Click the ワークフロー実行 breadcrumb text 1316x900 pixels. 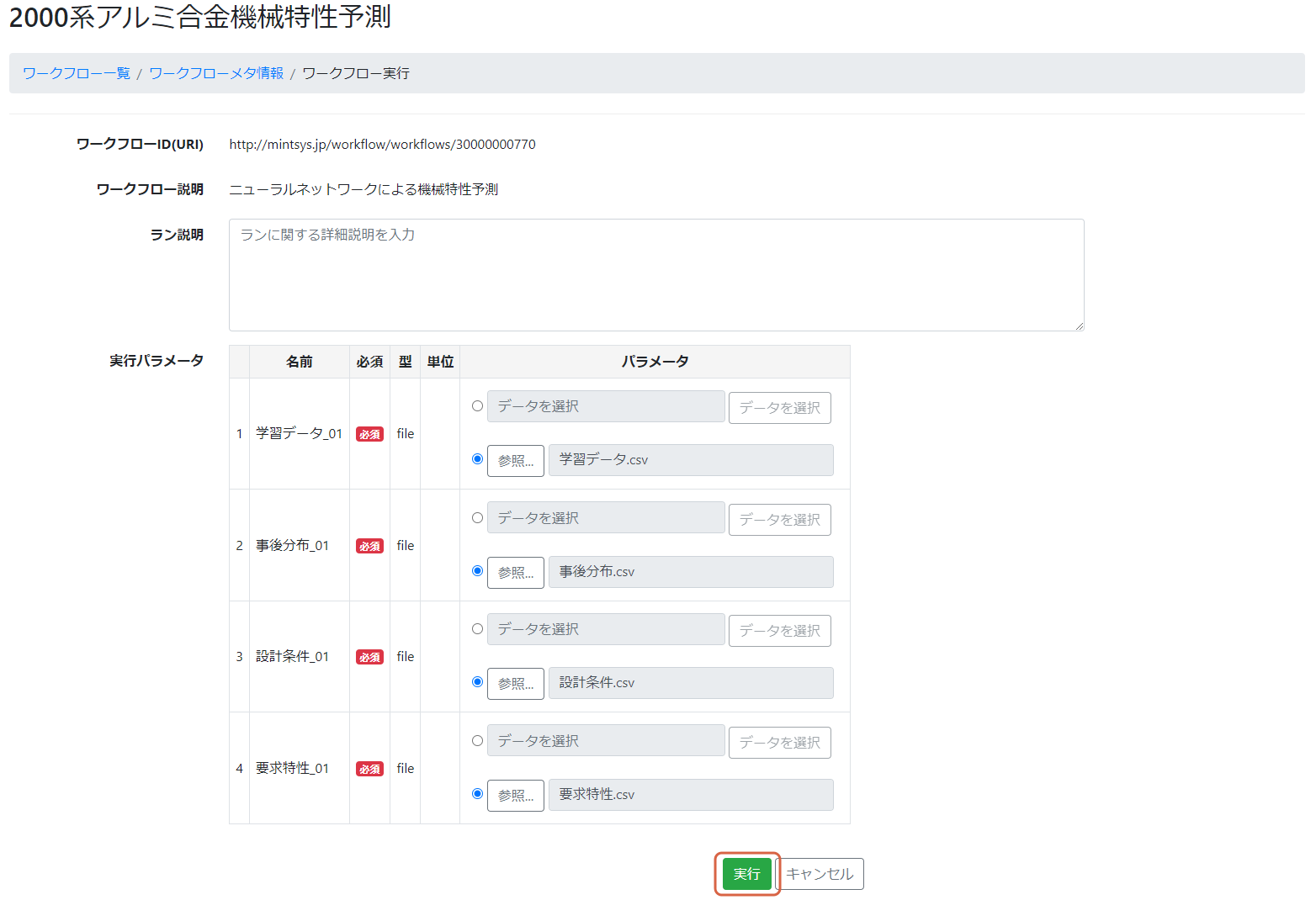coord(356,73)
